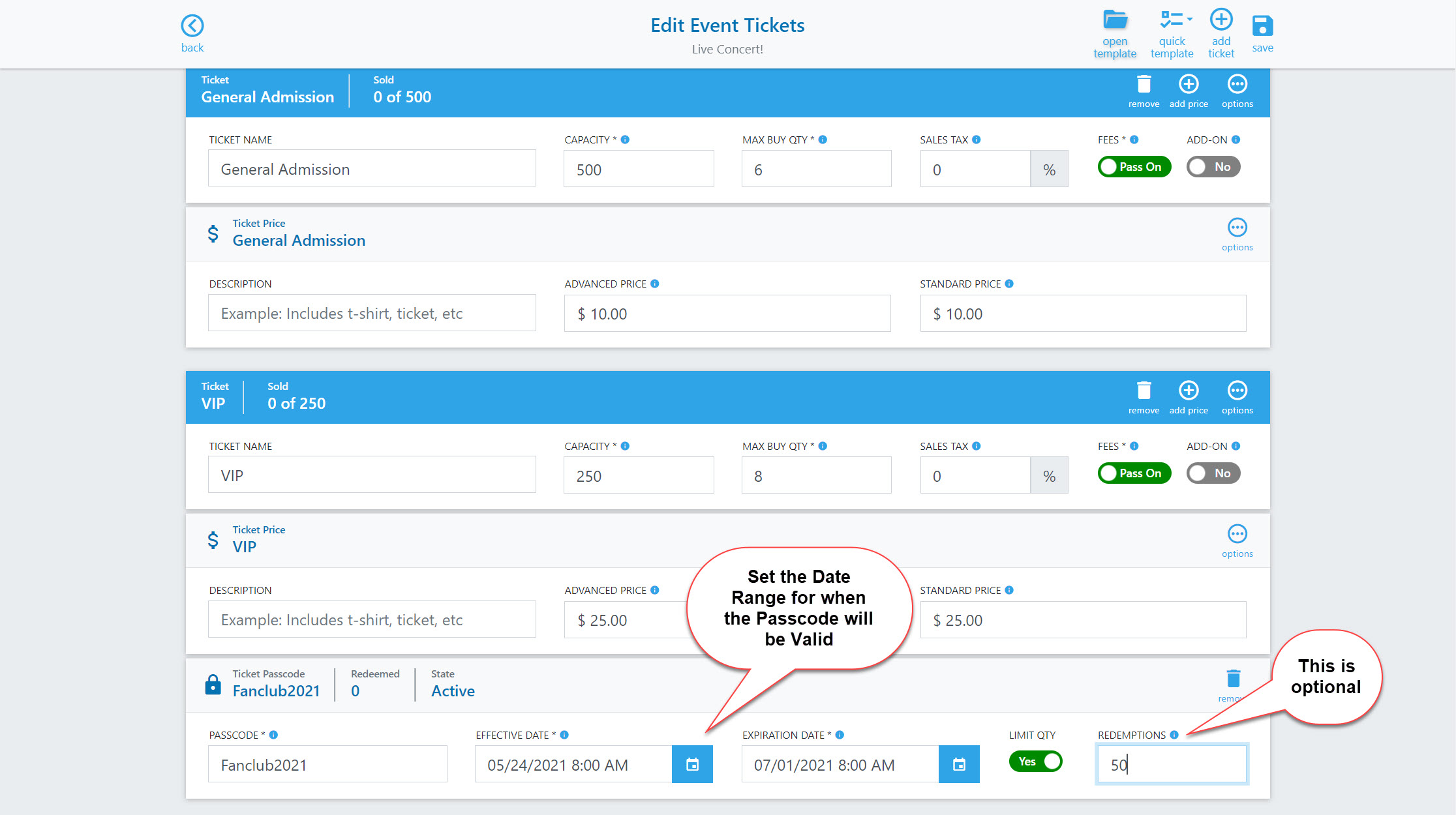1456x815 pixels.
Task: Click General Admission fees info icon
Action: (1134, 140)
